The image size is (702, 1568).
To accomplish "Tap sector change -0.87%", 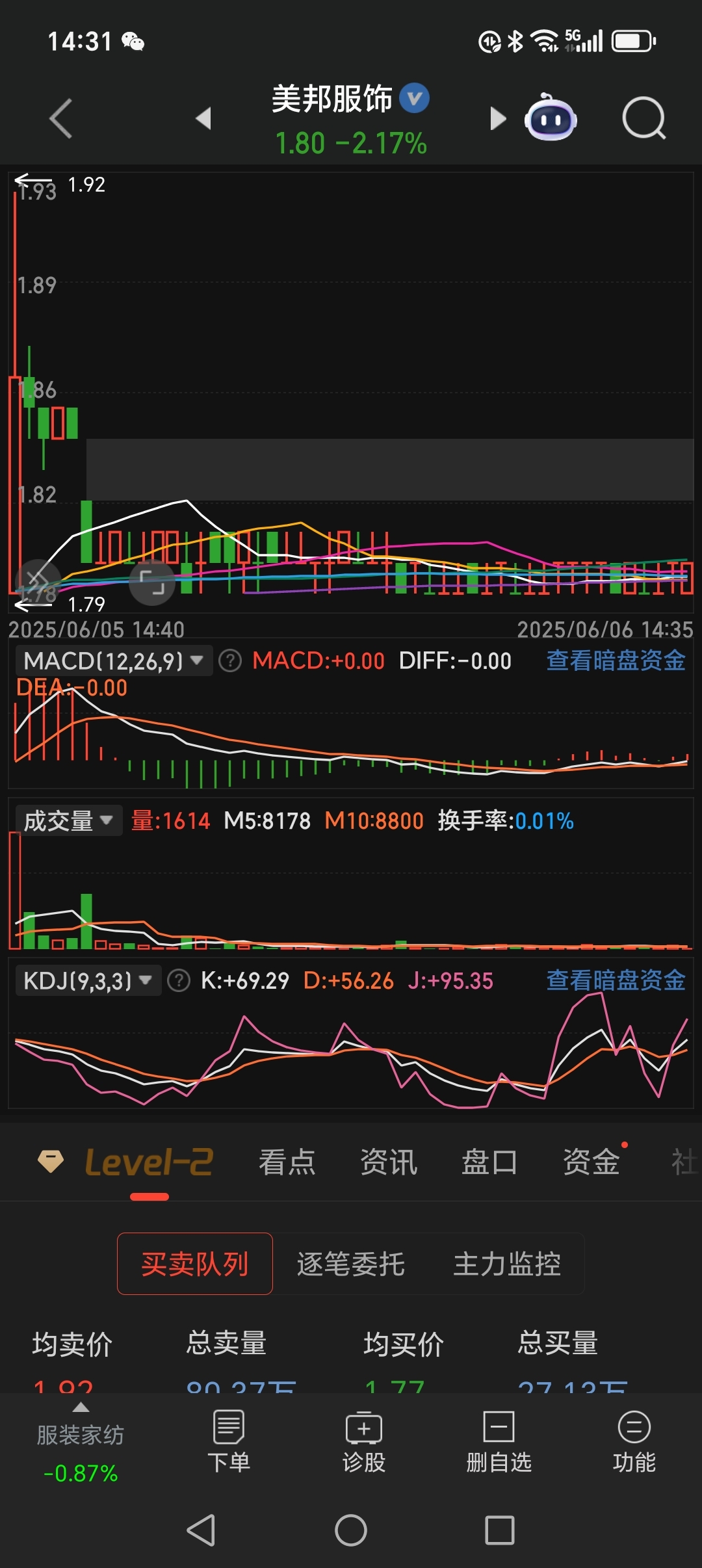I will pyautogui.click(x=81, y=1473).
